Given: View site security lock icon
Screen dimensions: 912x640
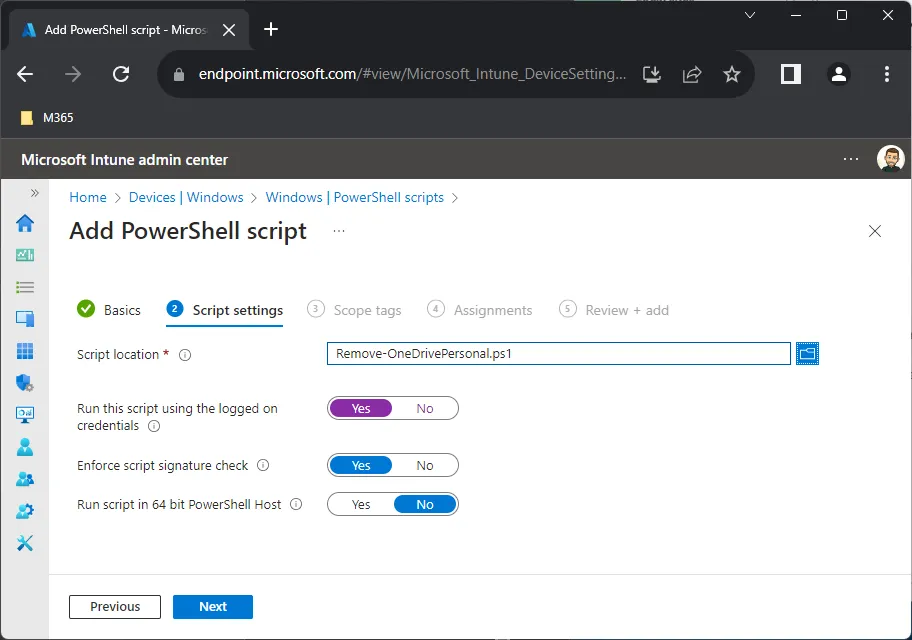Looking at the screenshot, I should pos(179,74).
